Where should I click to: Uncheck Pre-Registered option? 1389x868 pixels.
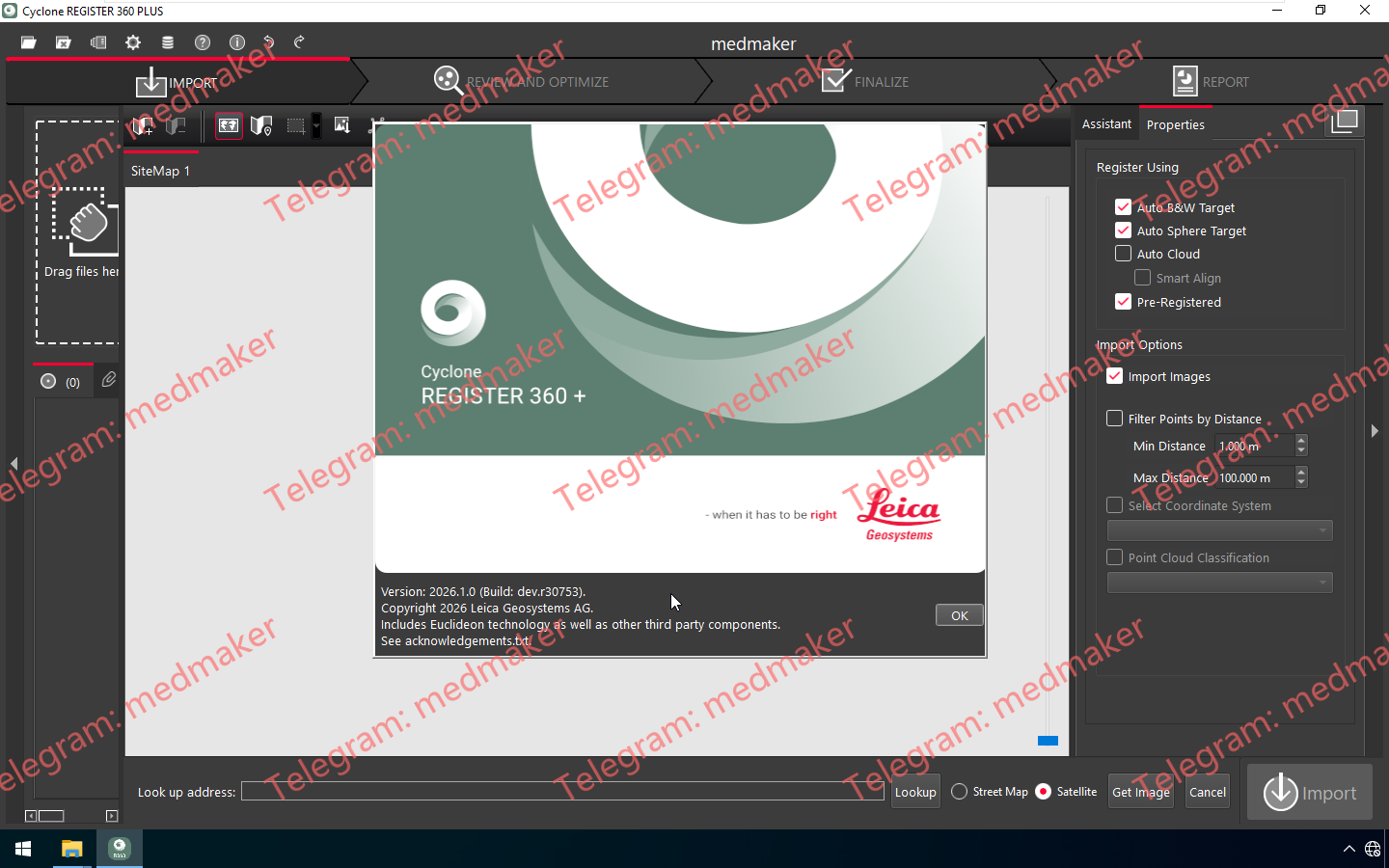[x=1123, y=302]
